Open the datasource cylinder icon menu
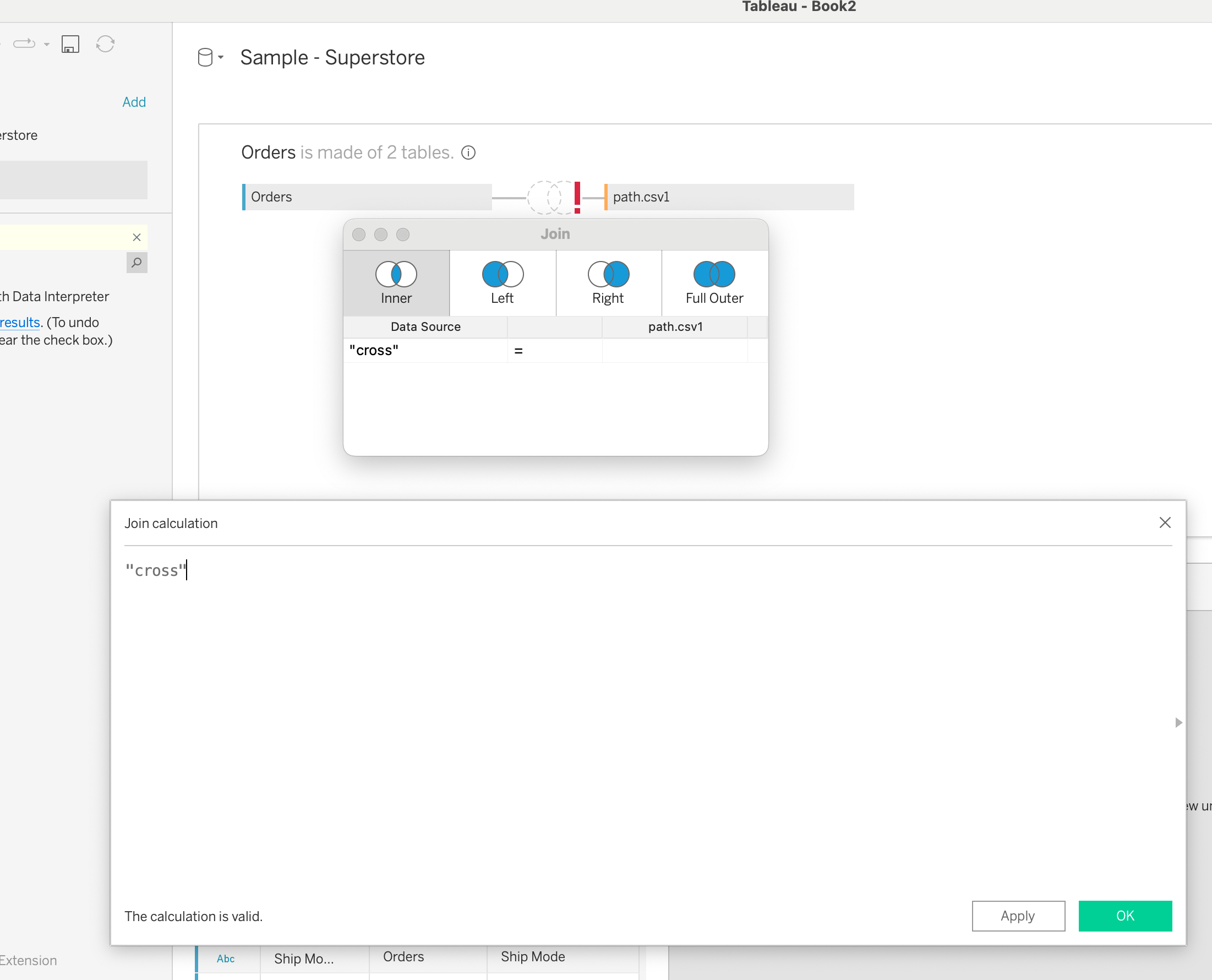 206,58
